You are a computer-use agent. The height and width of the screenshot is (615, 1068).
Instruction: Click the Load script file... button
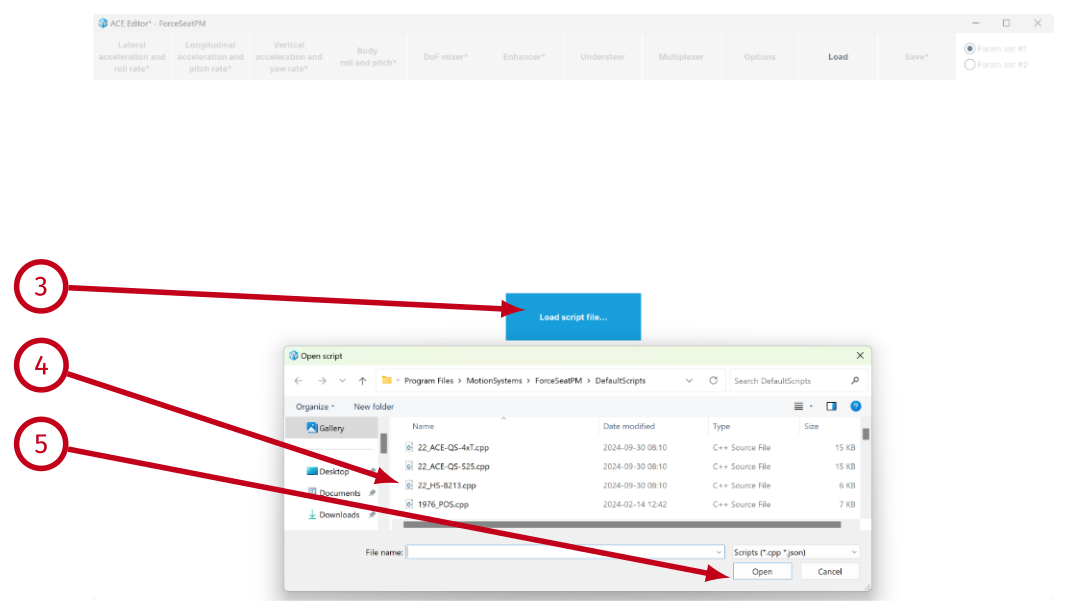point(573,317)
